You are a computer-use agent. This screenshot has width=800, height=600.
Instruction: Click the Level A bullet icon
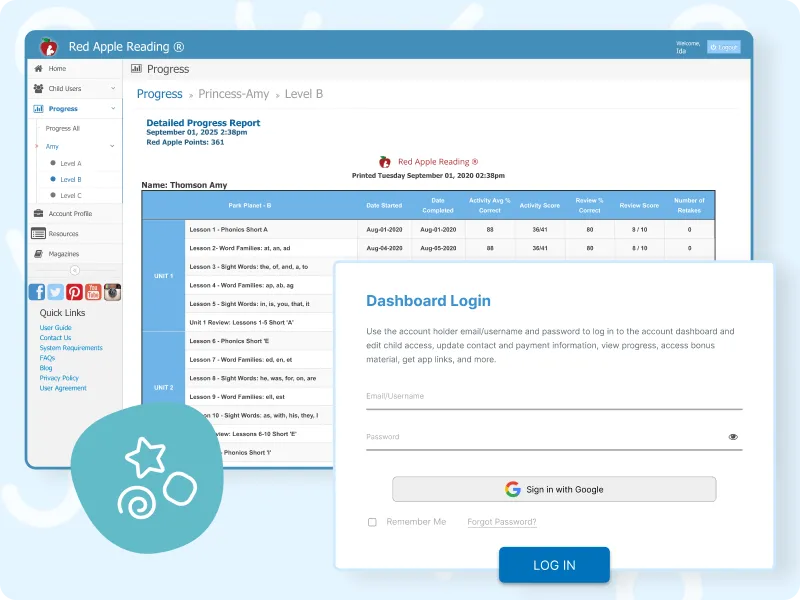tap(53, 163)
